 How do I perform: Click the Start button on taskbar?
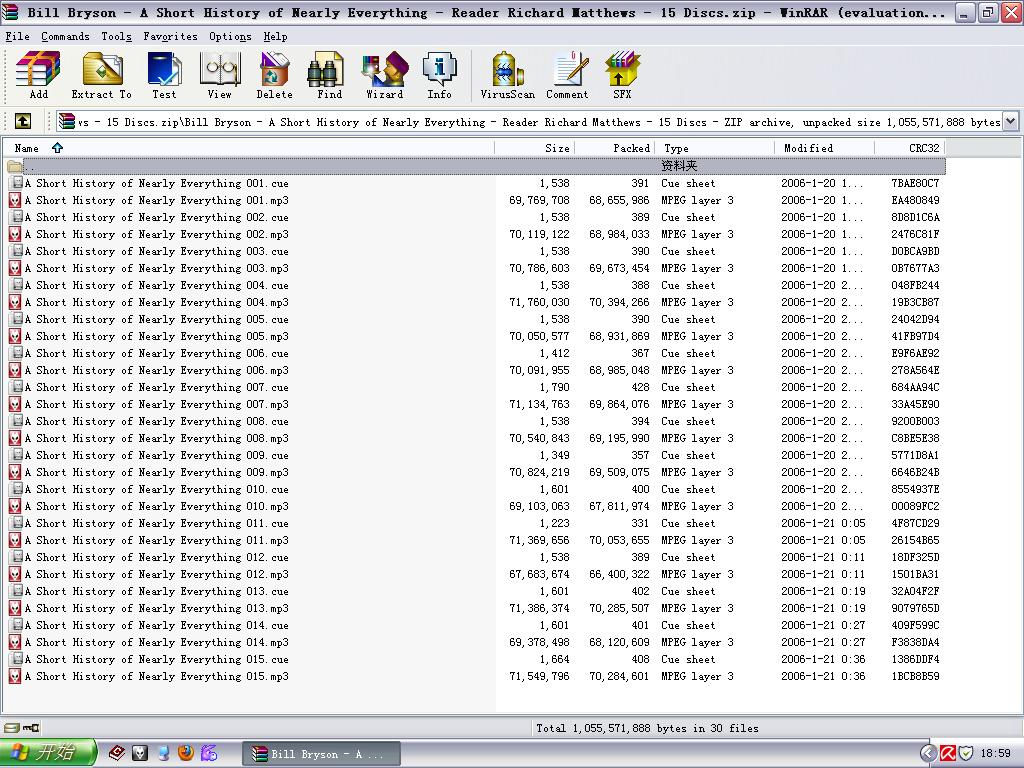48,753
